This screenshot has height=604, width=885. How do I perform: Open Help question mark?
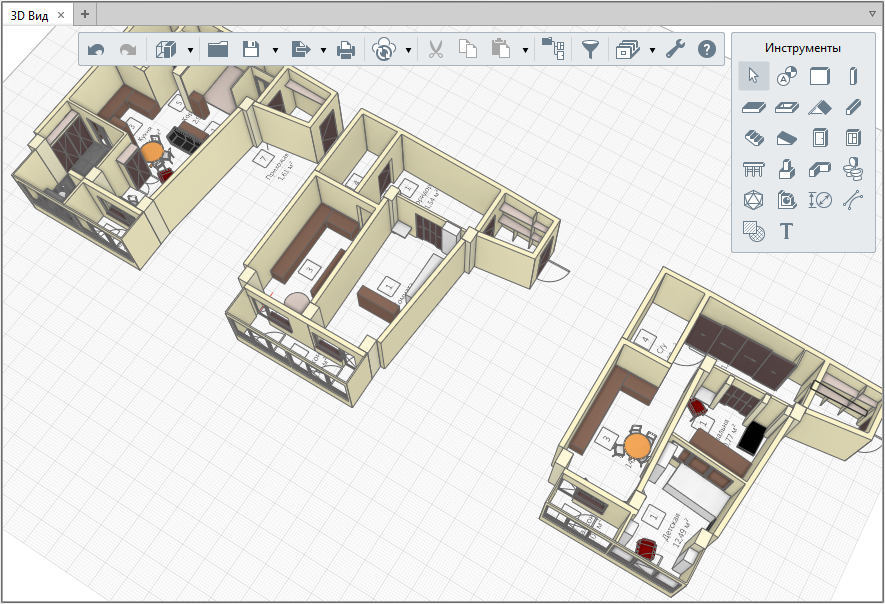click(x=707, y=50)
